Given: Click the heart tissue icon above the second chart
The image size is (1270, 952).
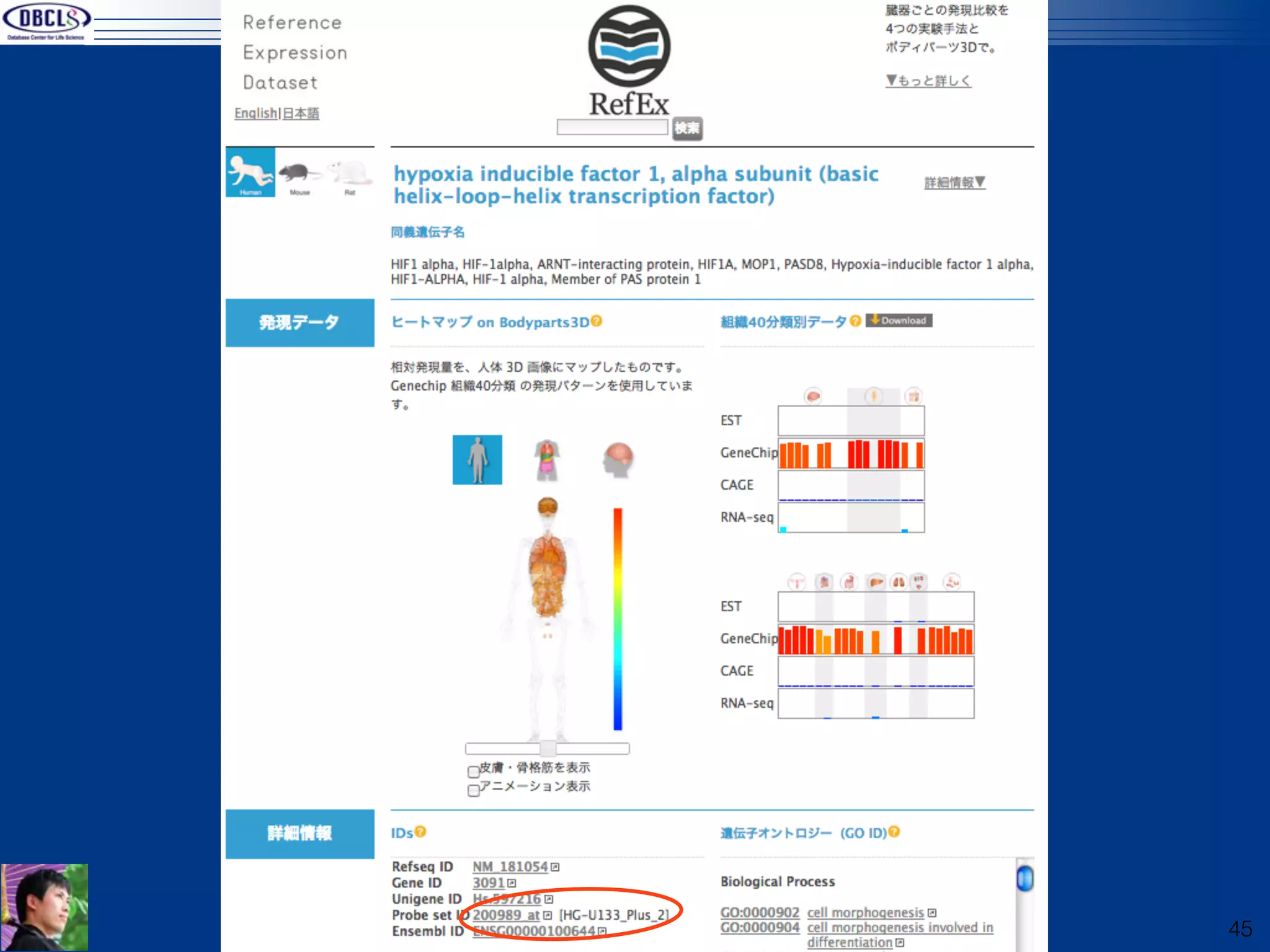Looking at the screenshot, I should (x=824, y=582).
